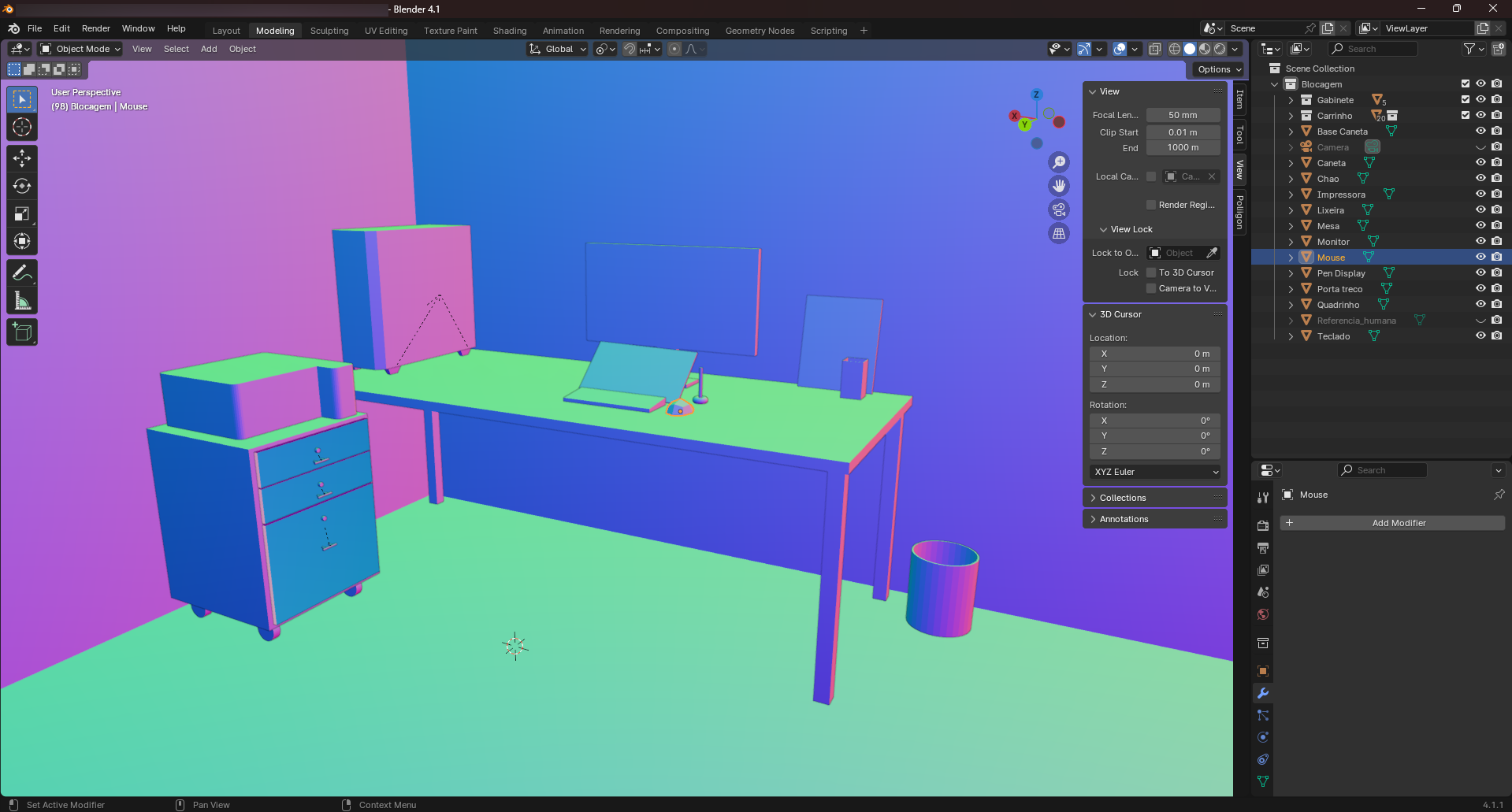Image resolution: width=1512 pixels, height=812 pixels.
Task: Click the Focal Length value field
Action: [x=1183, y=115]
